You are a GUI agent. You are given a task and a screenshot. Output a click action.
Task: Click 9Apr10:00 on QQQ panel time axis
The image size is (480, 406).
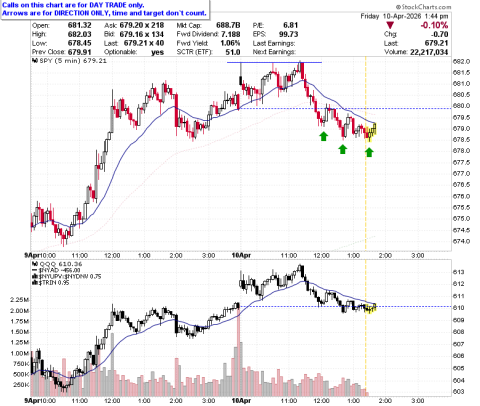[40, 401]
